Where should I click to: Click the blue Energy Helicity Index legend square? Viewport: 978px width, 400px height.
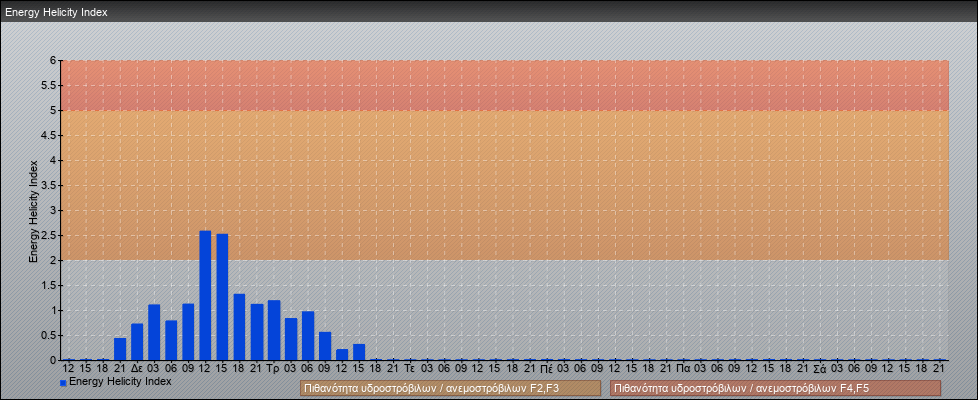(x=63, y=382)
